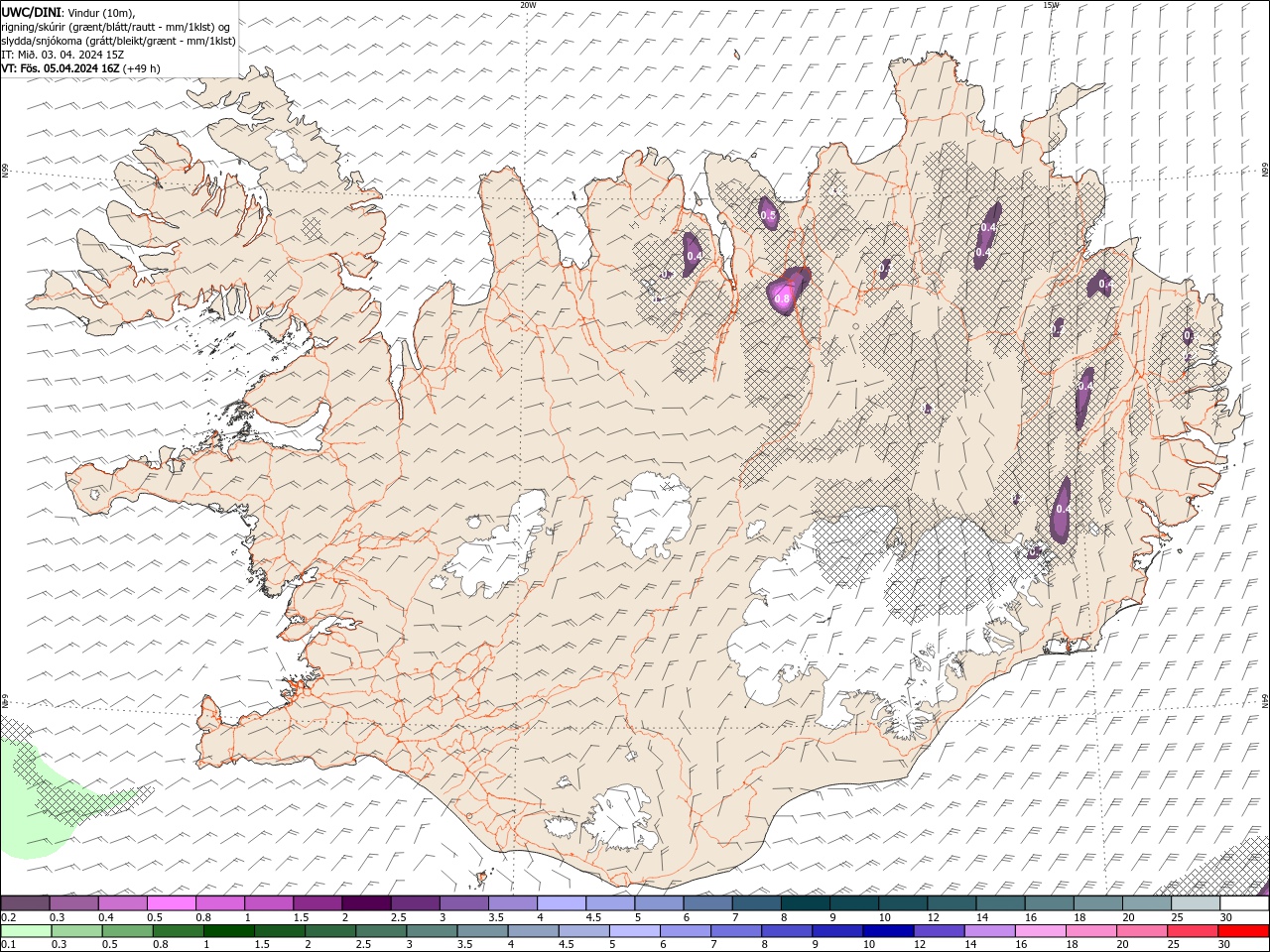The width and height of the screenshot is (1270, 952).
Task: Click the 'IT: Mið. 03. 04. 2024 15Z' line
Action: click(63, 55)
